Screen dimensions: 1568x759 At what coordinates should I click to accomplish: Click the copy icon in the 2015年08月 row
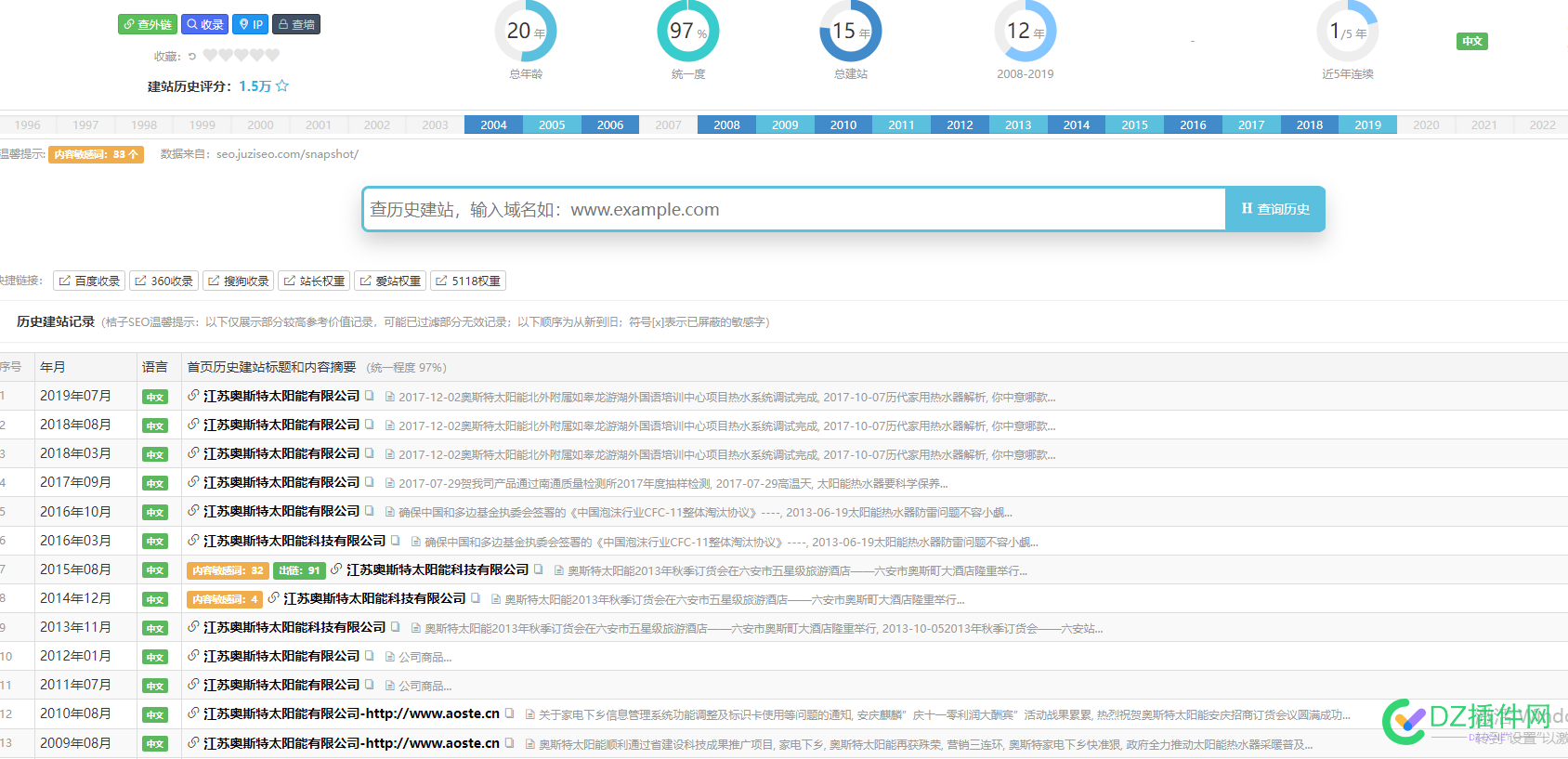[539, 569]
